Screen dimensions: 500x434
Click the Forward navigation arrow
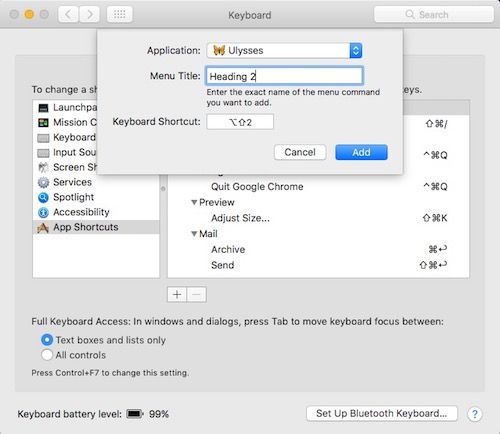89,15
